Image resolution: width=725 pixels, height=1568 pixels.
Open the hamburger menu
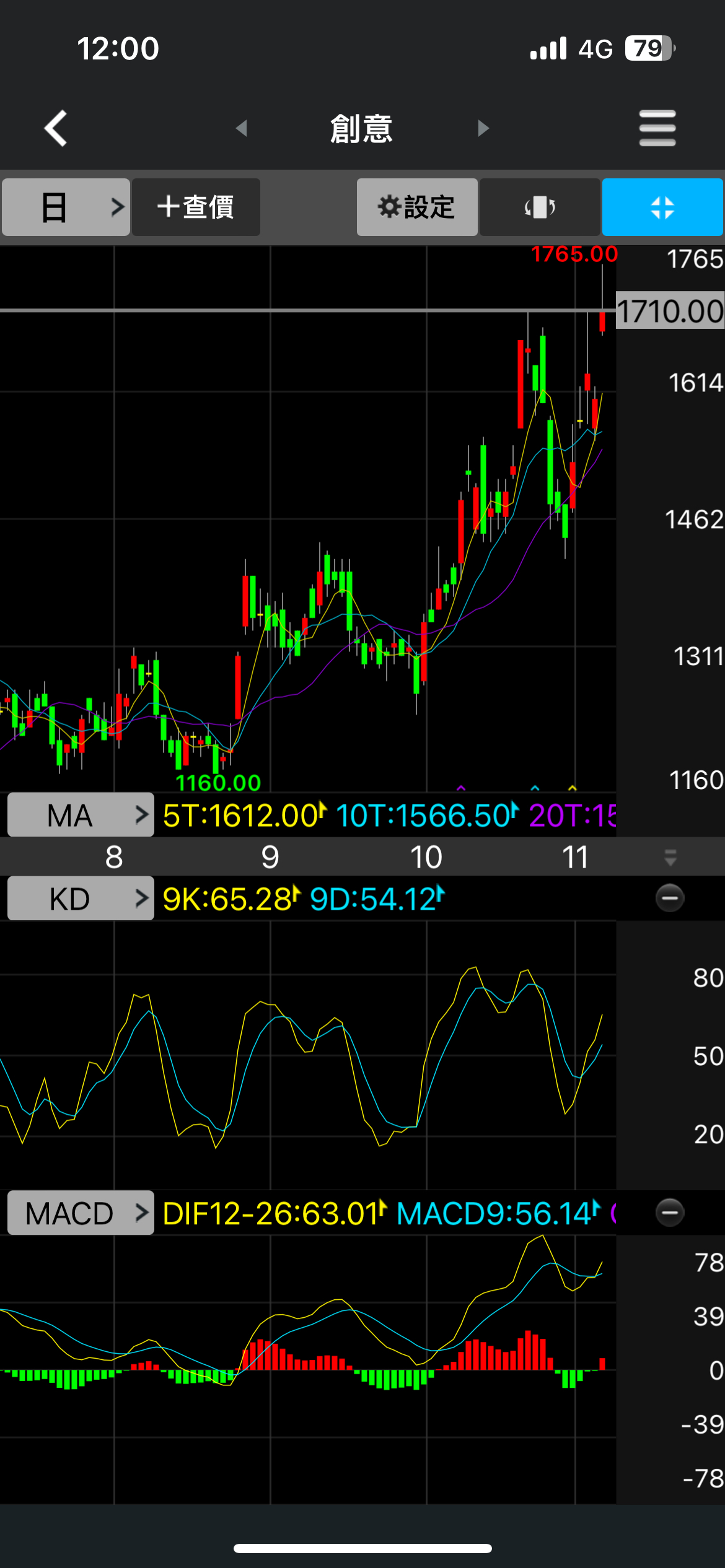pos(657,128)
